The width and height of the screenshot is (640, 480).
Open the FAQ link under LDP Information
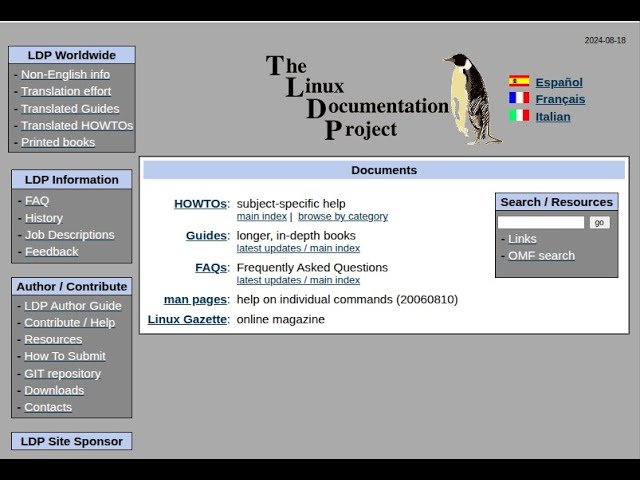[x=37, y=200]
